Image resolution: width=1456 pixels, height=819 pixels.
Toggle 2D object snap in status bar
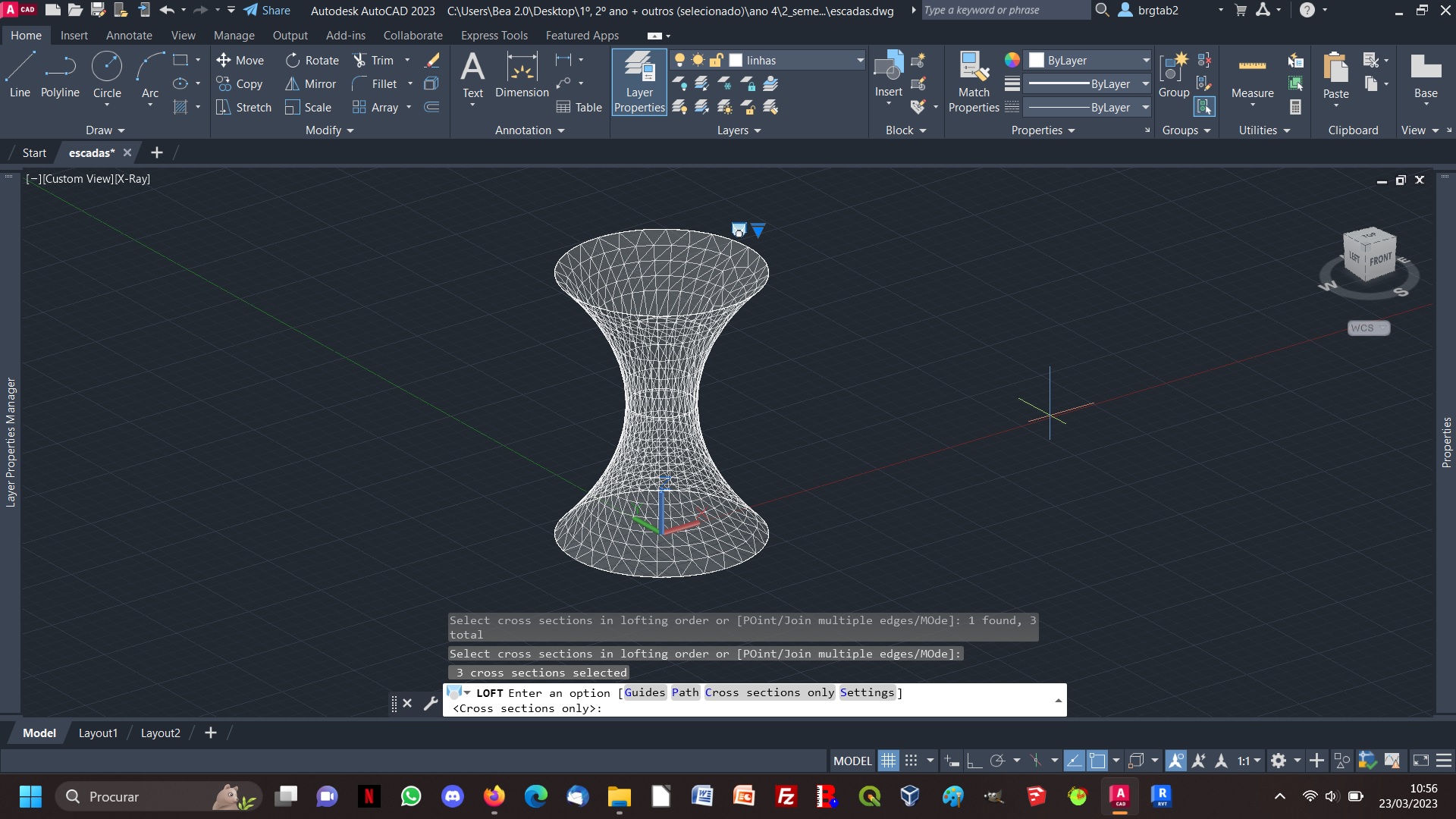pyautogui.click(x=1097, y=761)
